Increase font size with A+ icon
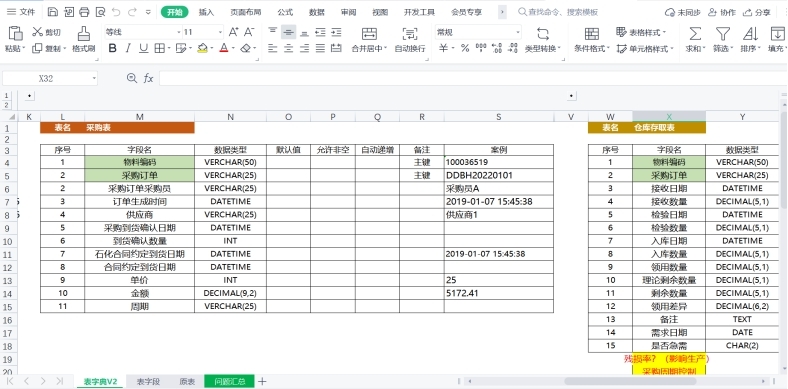788x389 pixels. pos(233,32)
